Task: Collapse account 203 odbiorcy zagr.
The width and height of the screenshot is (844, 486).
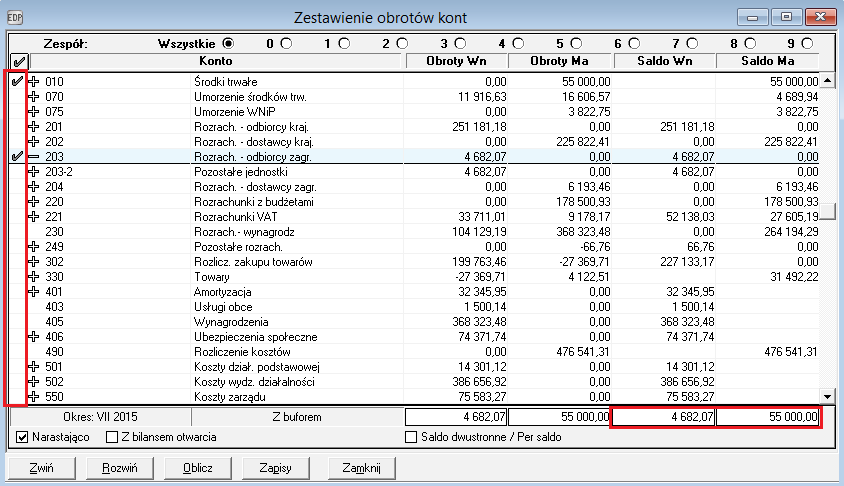Action: (33, 157)
